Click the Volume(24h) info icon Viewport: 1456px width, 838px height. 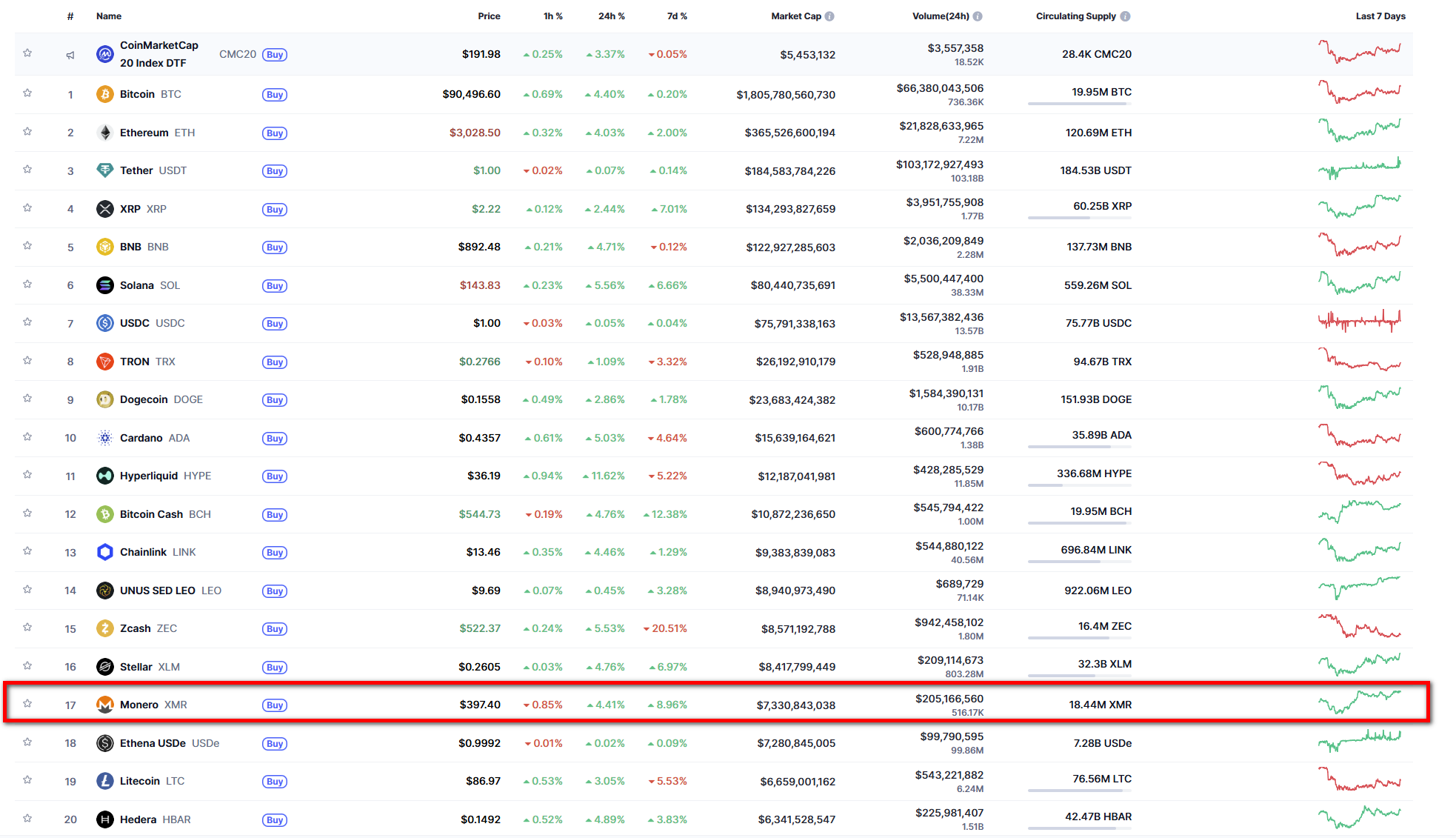click(978, 16)
